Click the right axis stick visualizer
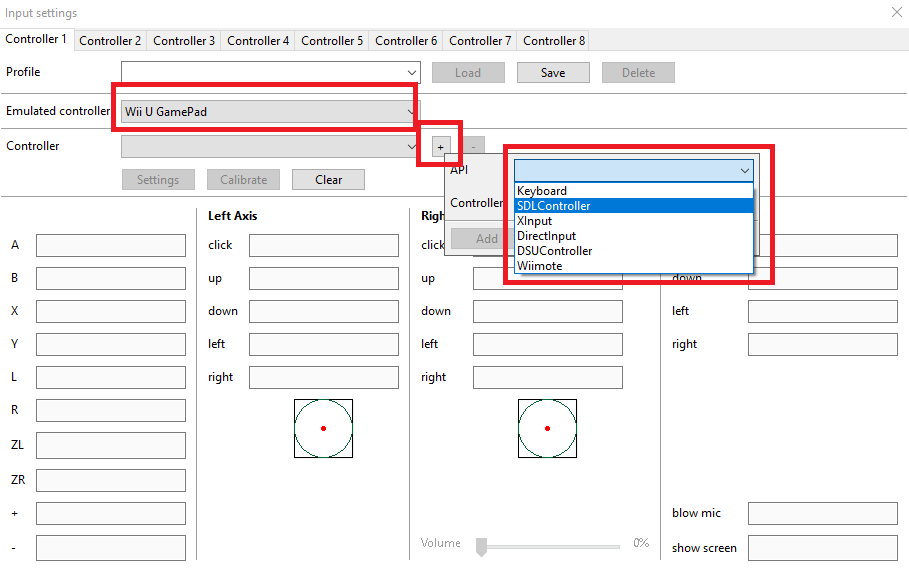 tap(547, 429)
